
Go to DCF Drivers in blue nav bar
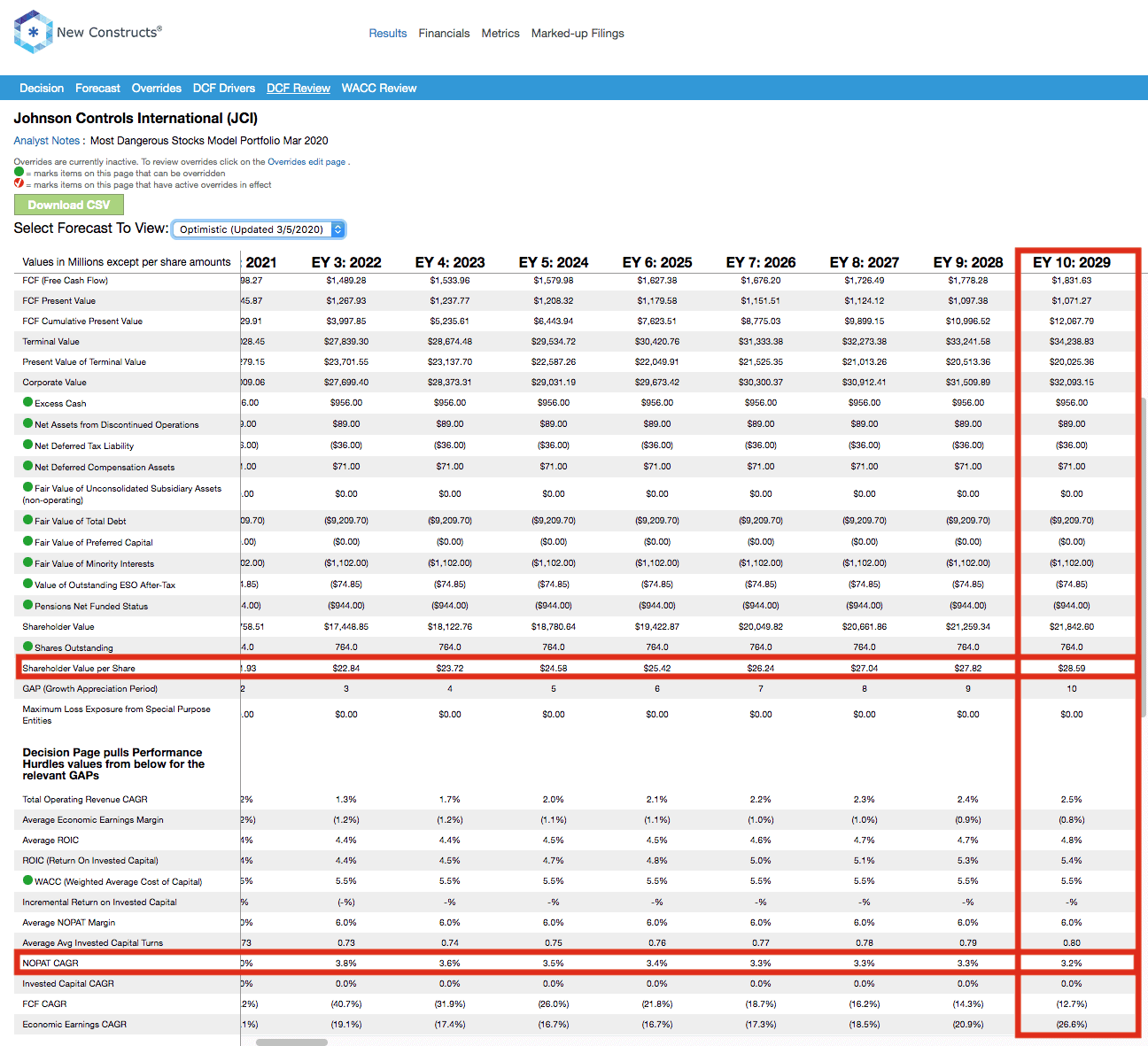click(x=224, y=88)
